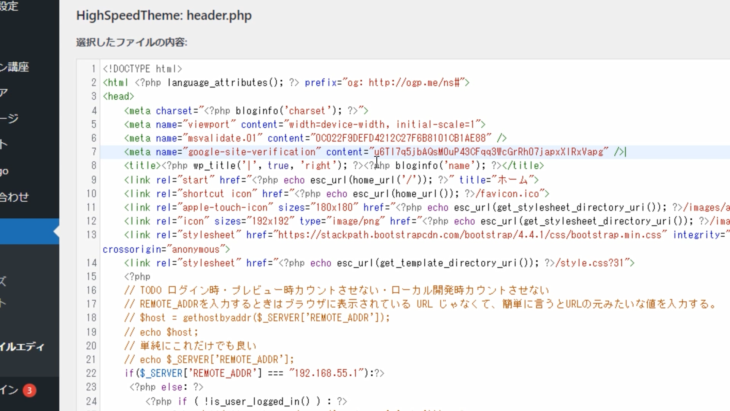Click "// echo $_SERVER['REMOTE_ADDR'];" comment line 21
The height and width of the screenshot is (411, 730).
click(209, 359)
